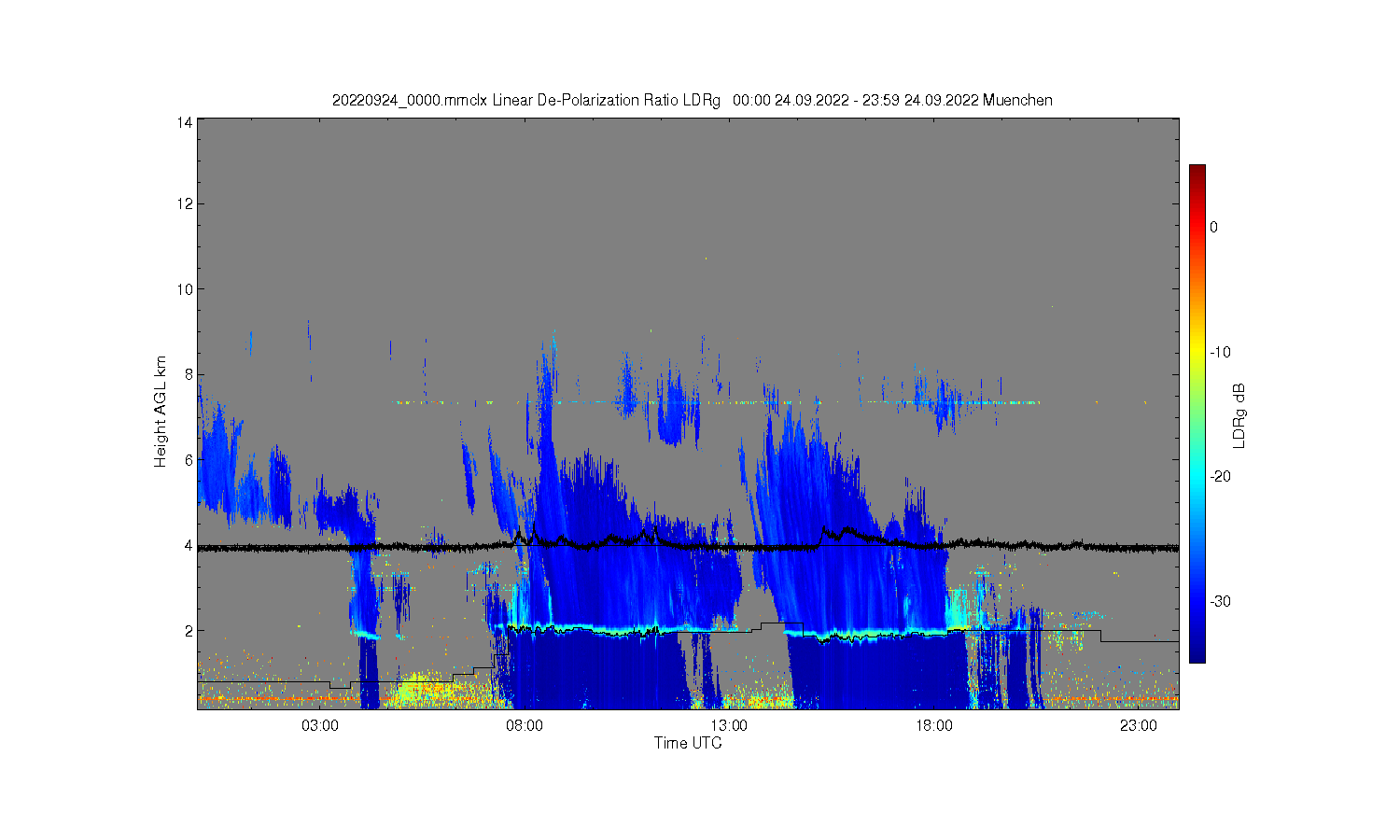Click the 18:00 time tick label
The width and height of the screenshot is (1400, 840).
click(x=933, y=726)
